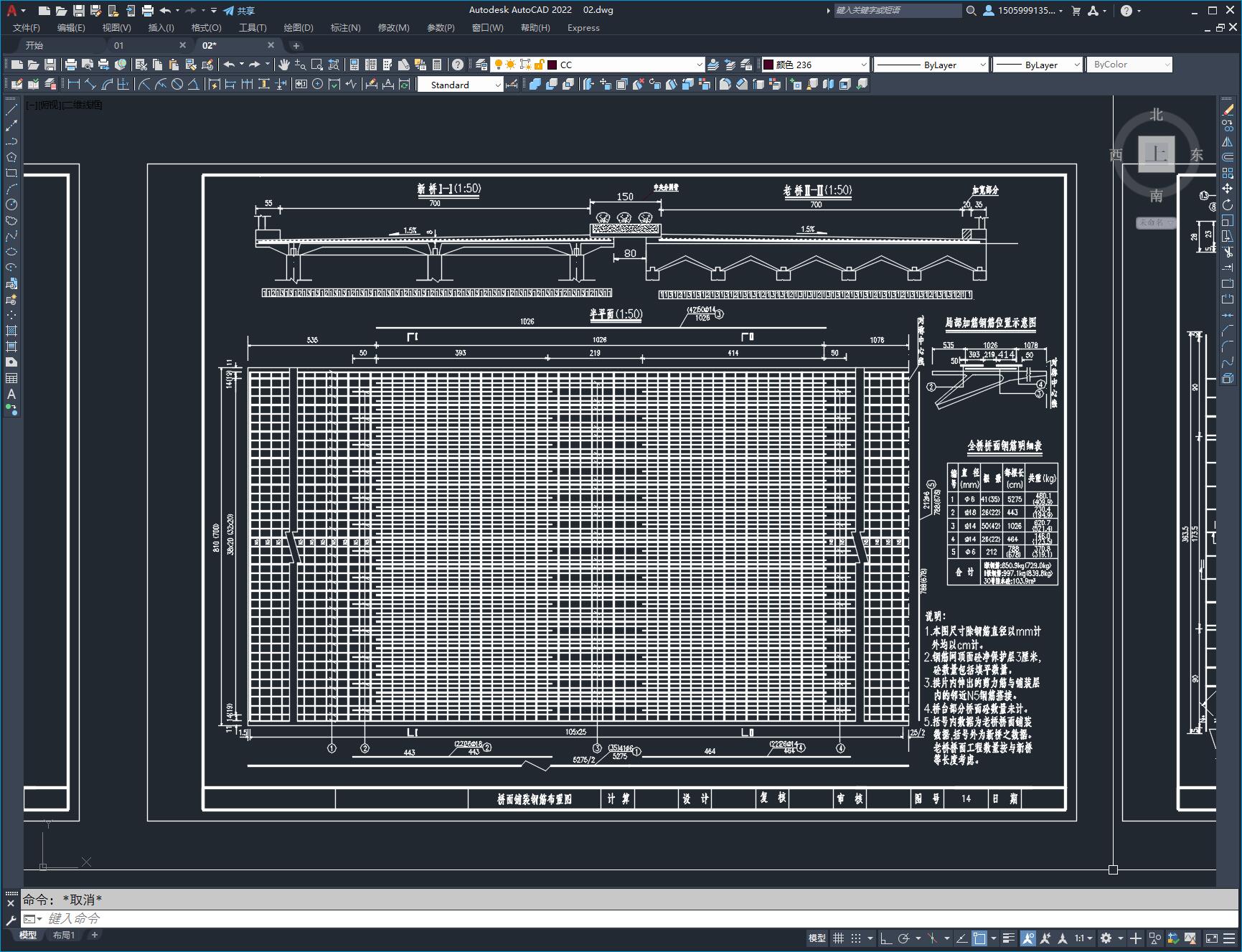This screenshot has height=952, width=1242.
Task: Click the Multiline Text tool
Action: [x=11, y=394]
